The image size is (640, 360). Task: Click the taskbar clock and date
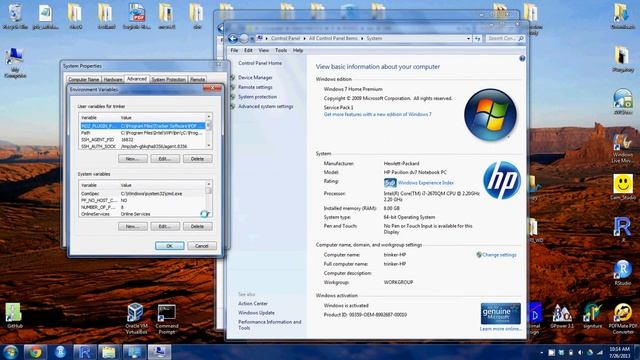click(x=619, y=352)
